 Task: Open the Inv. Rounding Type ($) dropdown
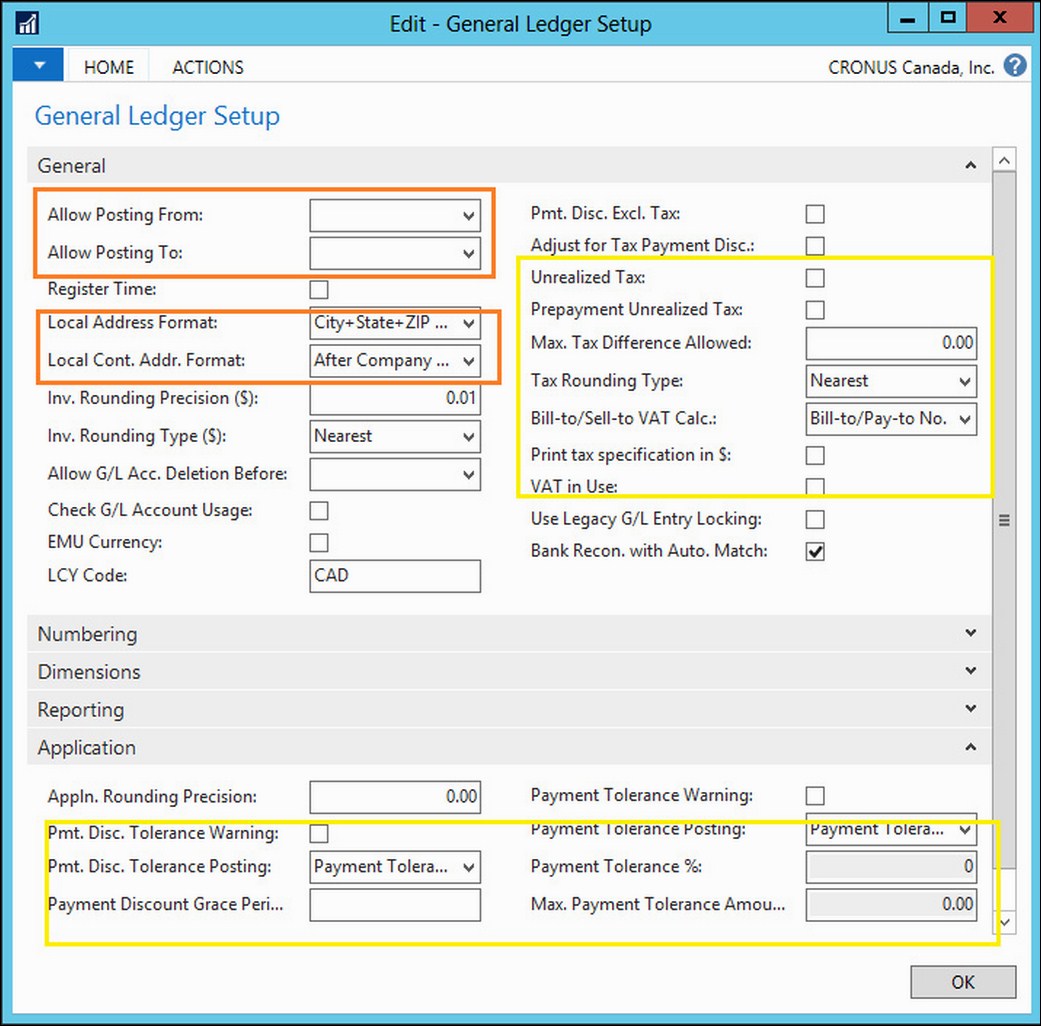[468, 437]
